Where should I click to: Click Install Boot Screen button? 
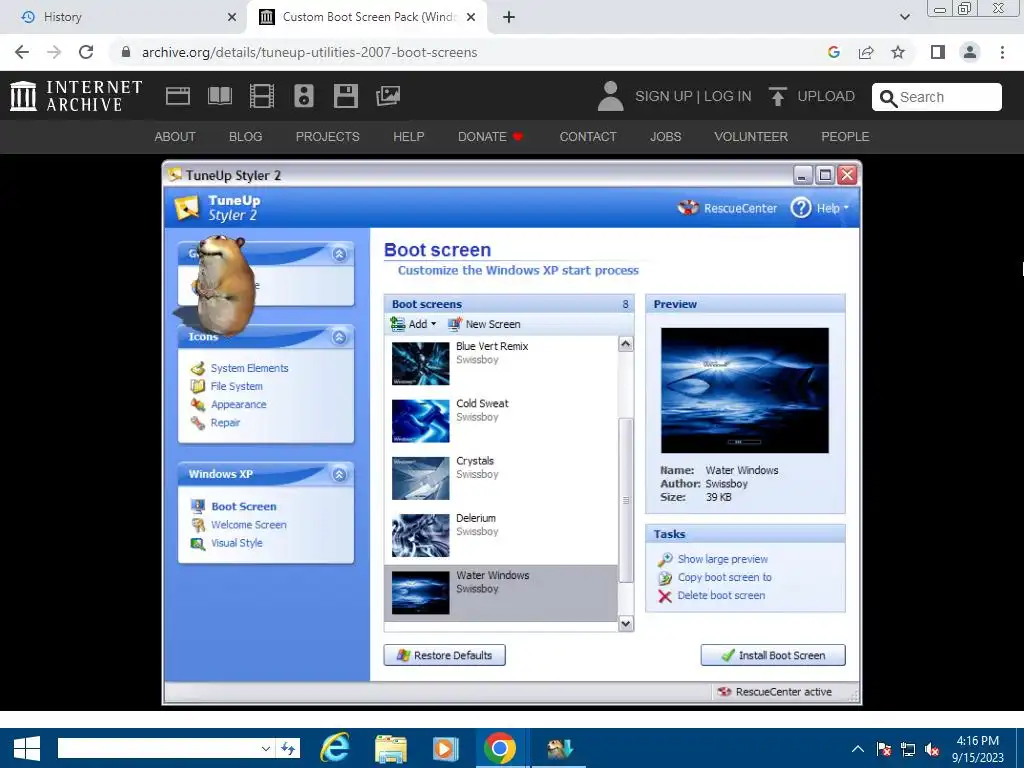click(x=773, y=655)
